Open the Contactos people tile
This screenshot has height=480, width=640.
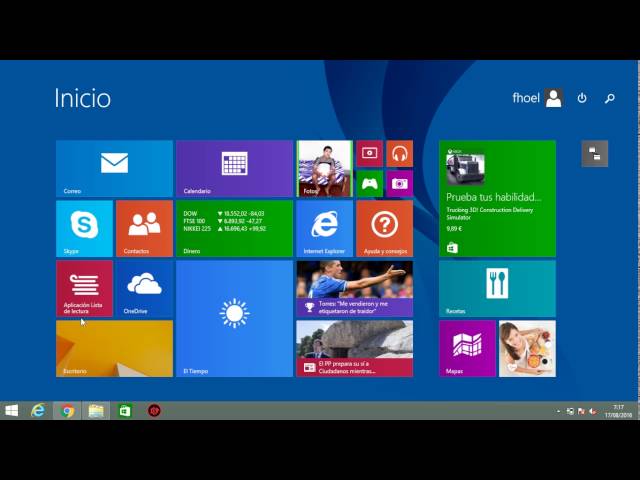(144, 229)
